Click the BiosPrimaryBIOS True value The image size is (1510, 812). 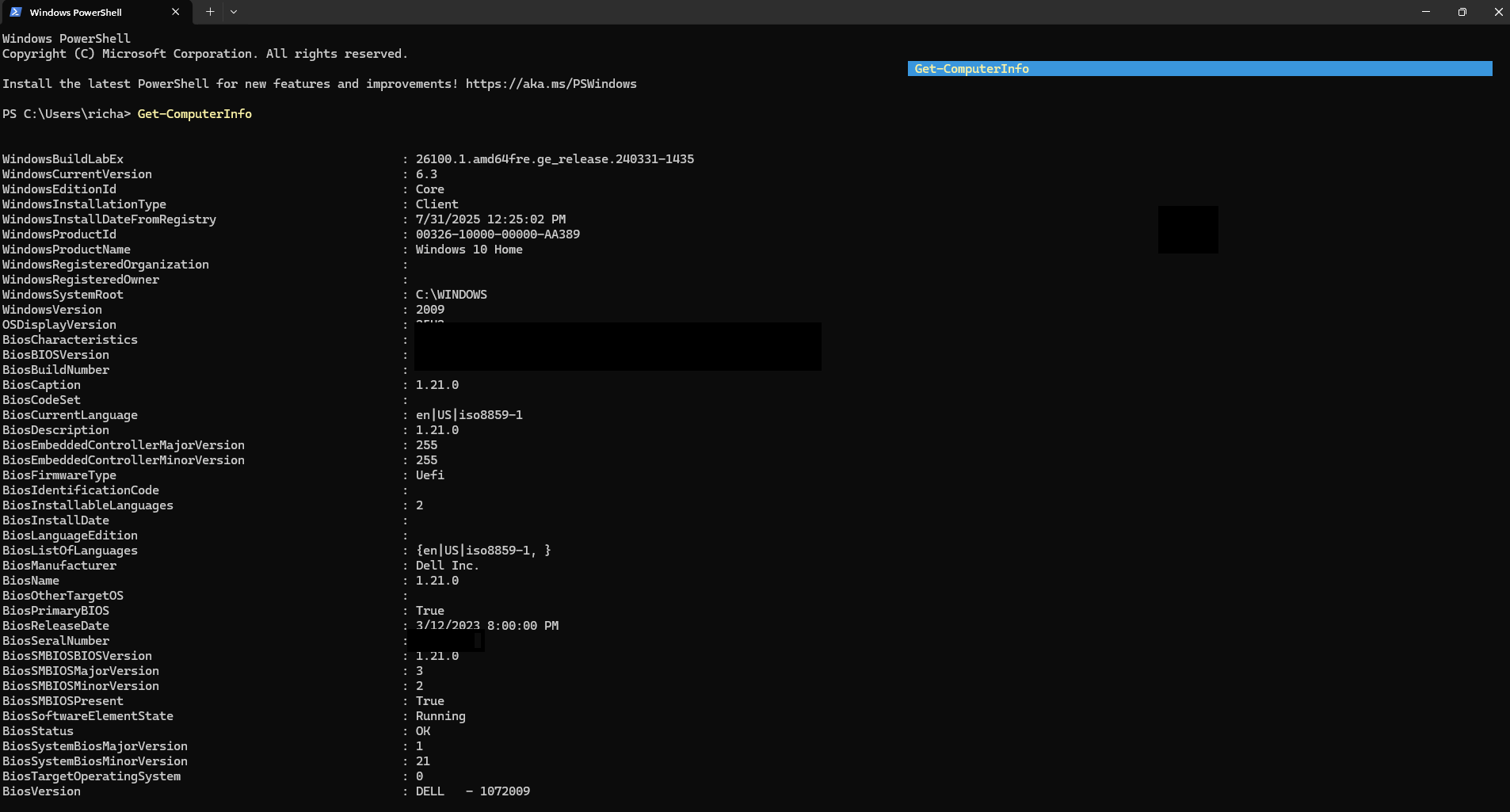pyautogui.click(x=430, y=611)
